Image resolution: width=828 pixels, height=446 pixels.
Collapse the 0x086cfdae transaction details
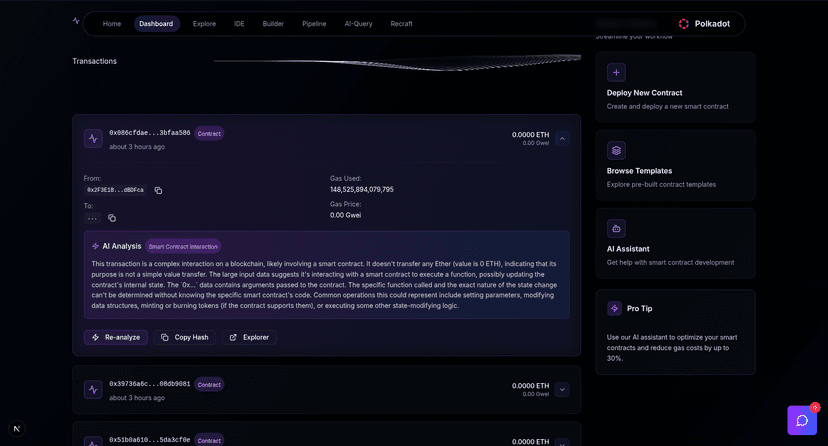point(562,139)
